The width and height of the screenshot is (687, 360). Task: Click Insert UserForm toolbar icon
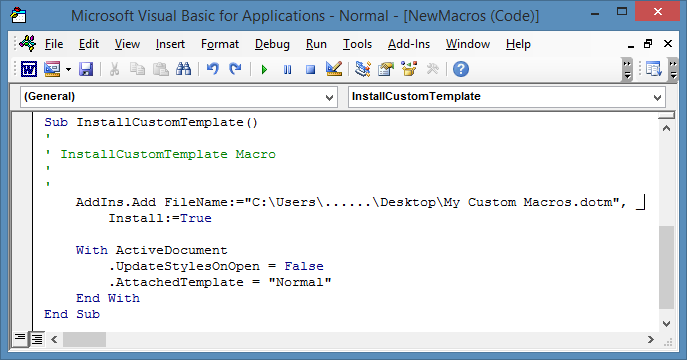pos(53,69)
